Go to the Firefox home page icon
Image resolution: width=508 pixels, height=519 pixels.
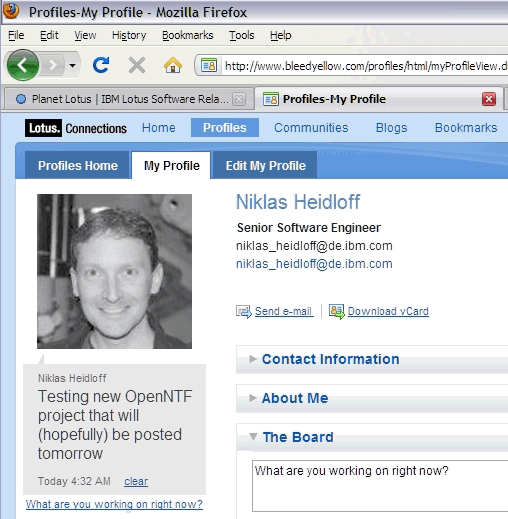click(173, 65)
